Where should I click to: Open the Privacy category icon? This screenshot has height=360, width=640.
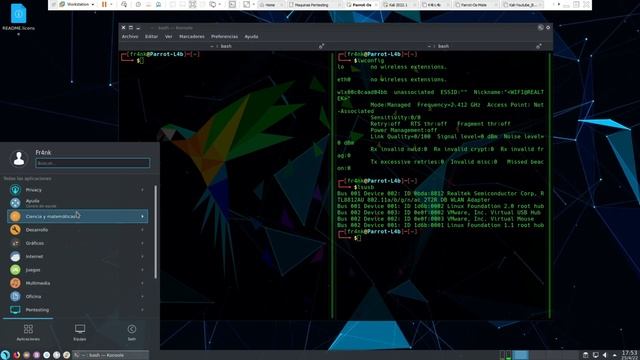coord(15,190)
